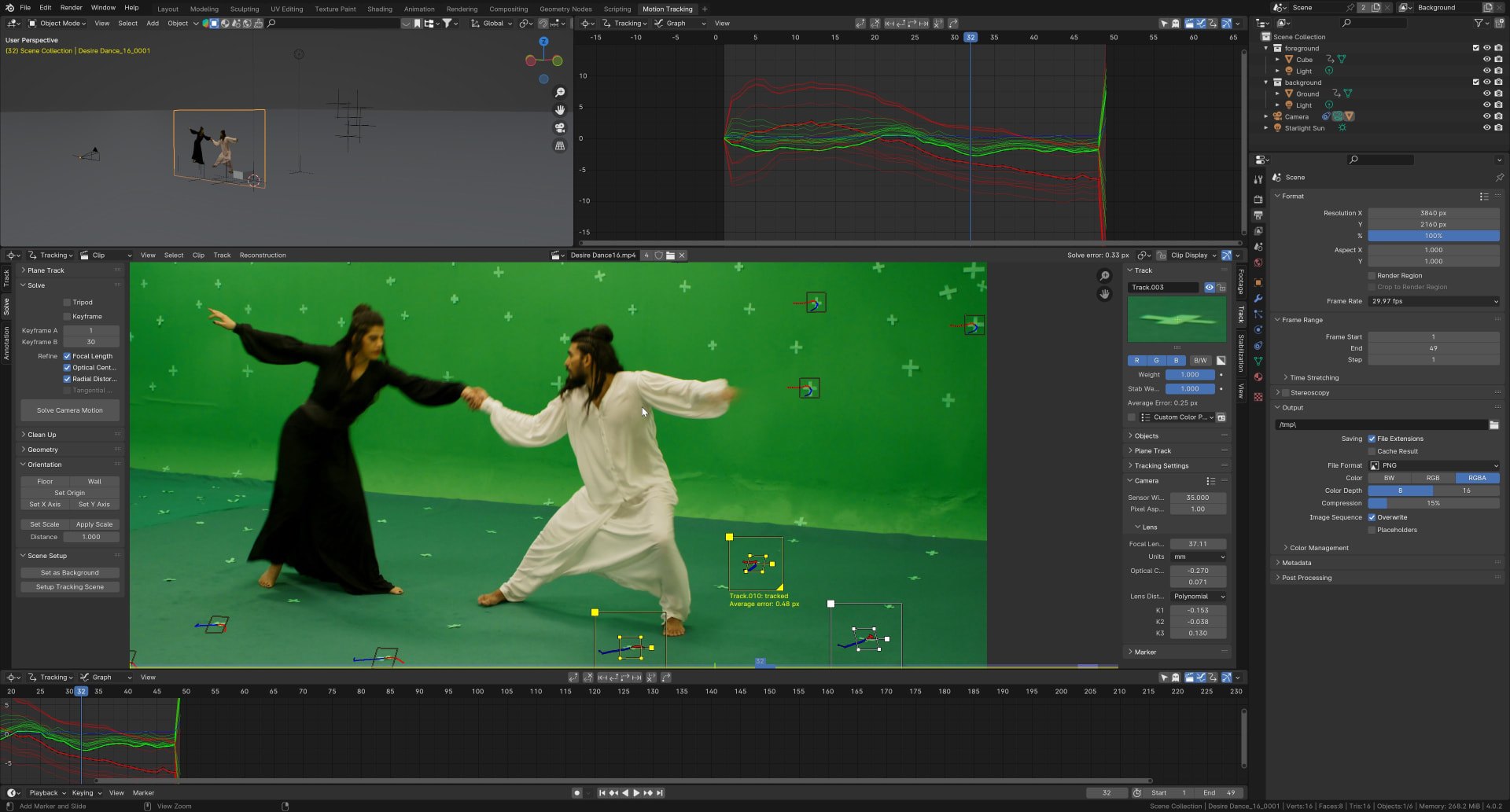The image size is (1510, 812).
Task: Click the Output properties printer icon tab
Action: point(1258,215)
